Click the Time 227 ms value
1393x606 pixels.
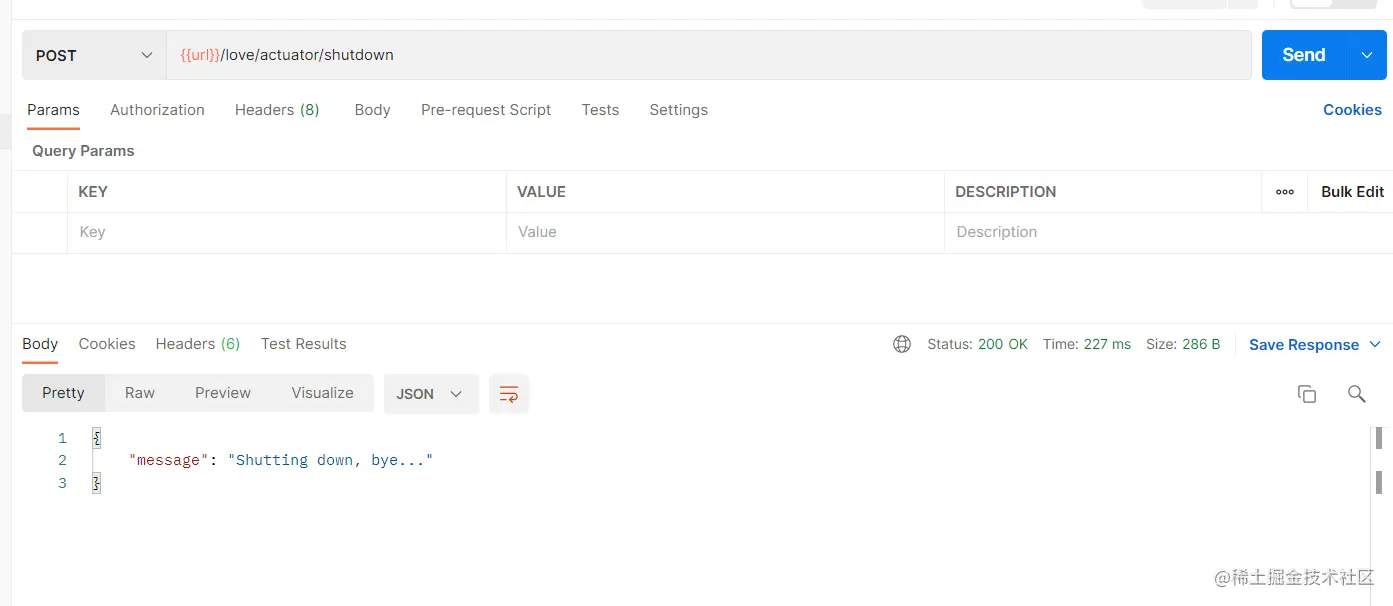[1107, 344]
